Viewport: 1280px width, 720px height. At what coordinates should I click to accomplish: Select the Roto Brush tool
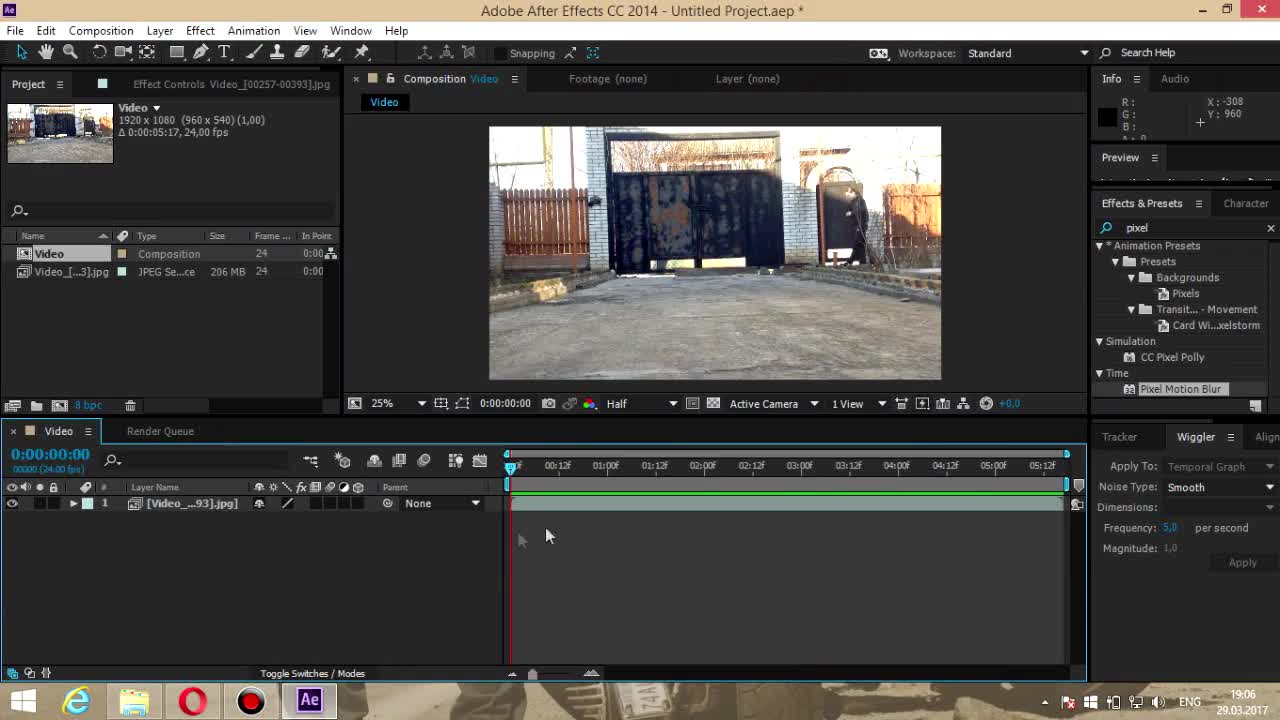pos(331,52)
